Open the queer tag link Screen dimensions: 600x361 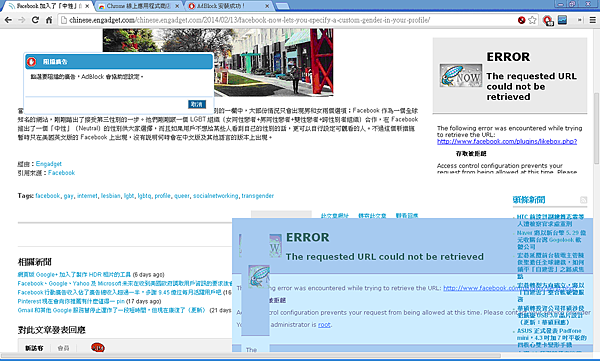click(182, 196)
